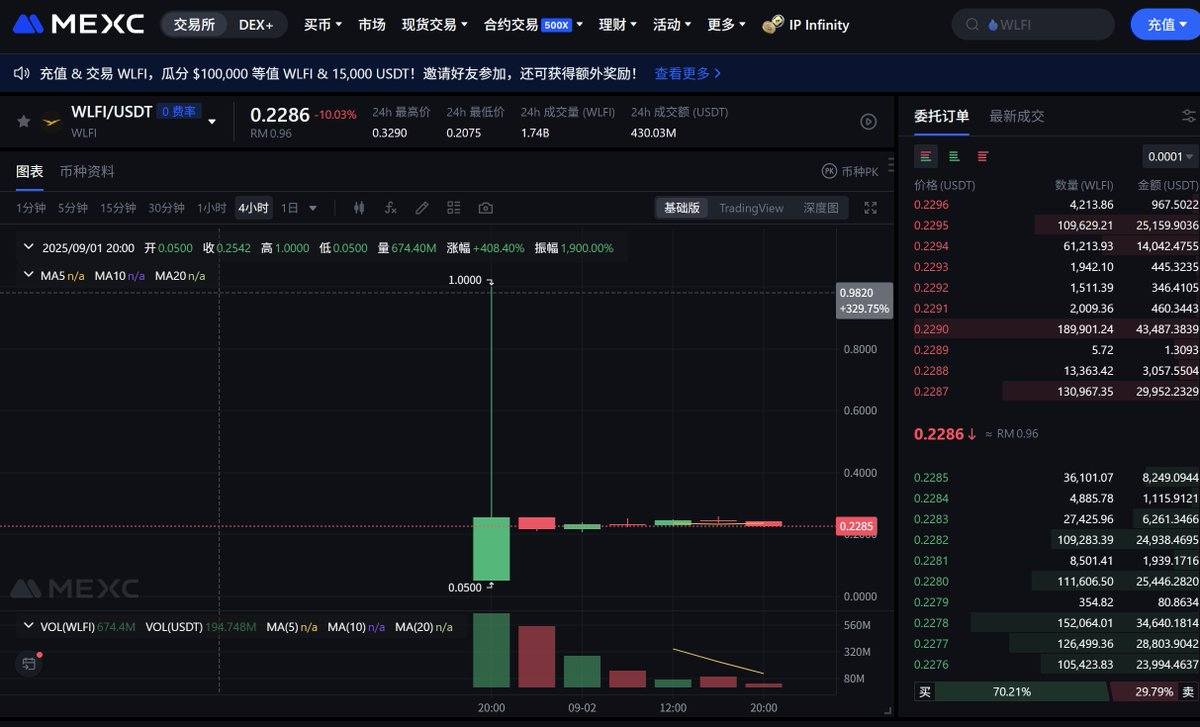Open the 币种资料 tab
Screen dimensions: 1200x727
87,171
